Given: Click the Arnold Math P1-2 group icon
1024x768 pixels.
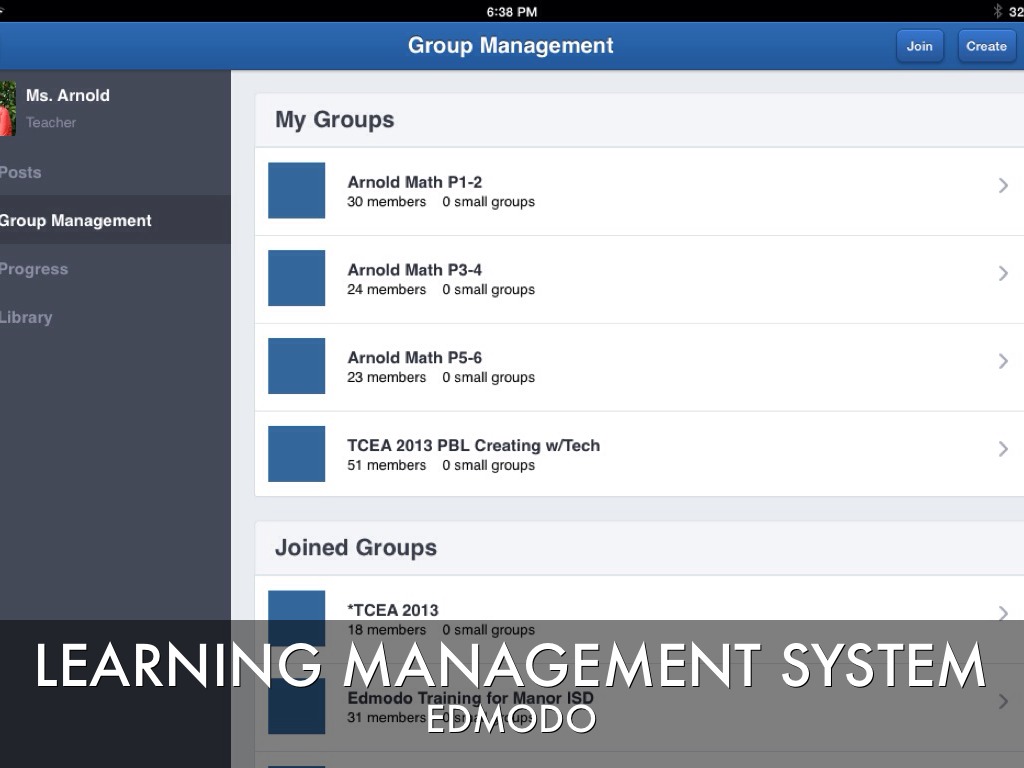Looking at the screenshot, I should (x=296, y=190).
